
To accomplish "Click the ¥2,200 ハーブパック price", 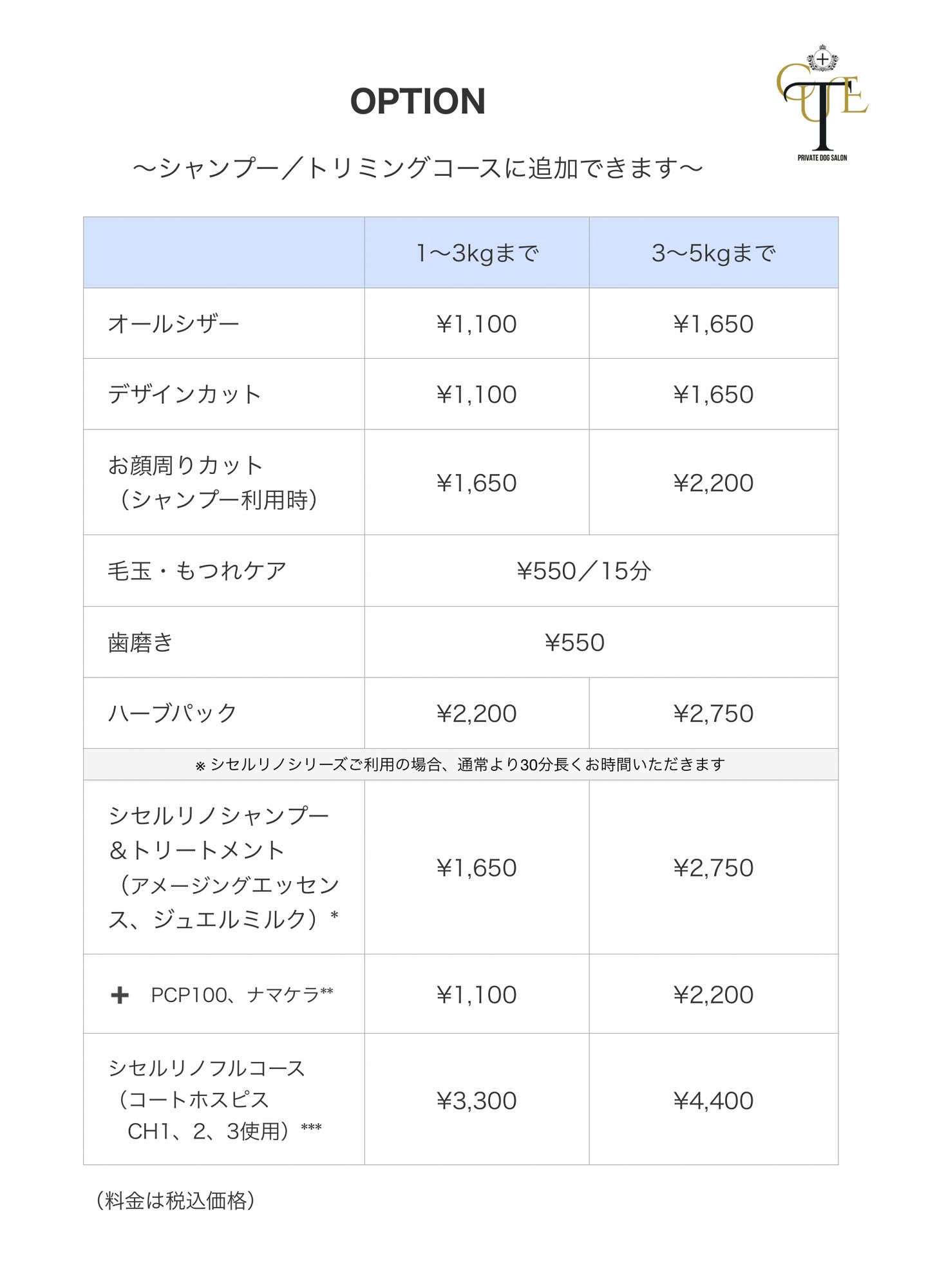I will pyautogui.click(x=477, y=713).
